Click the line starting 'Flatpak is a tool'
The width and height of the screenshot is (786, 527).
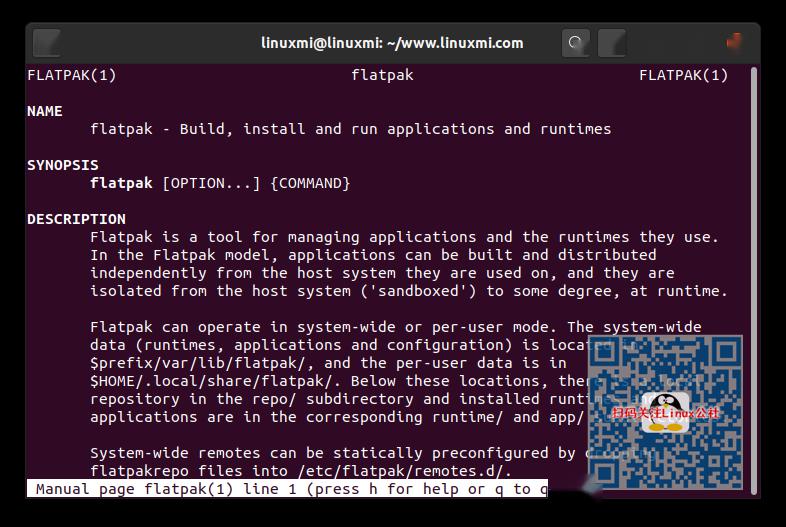[x=405, y=237]
